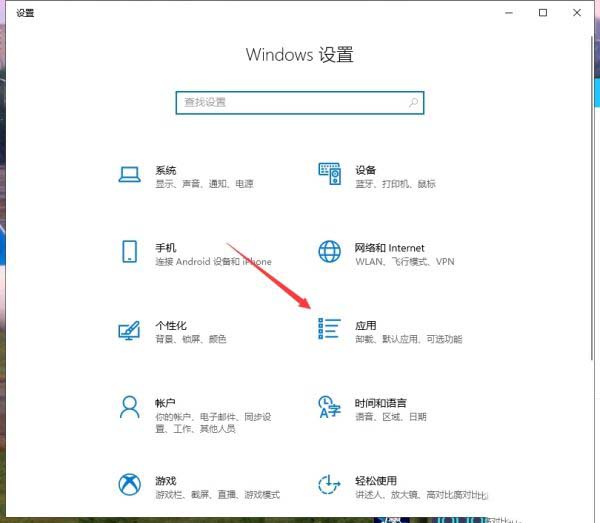This screenshot has width=600, height=523.
Task: Click description 背景、锁屏、颜色
Action: point(191,339)
